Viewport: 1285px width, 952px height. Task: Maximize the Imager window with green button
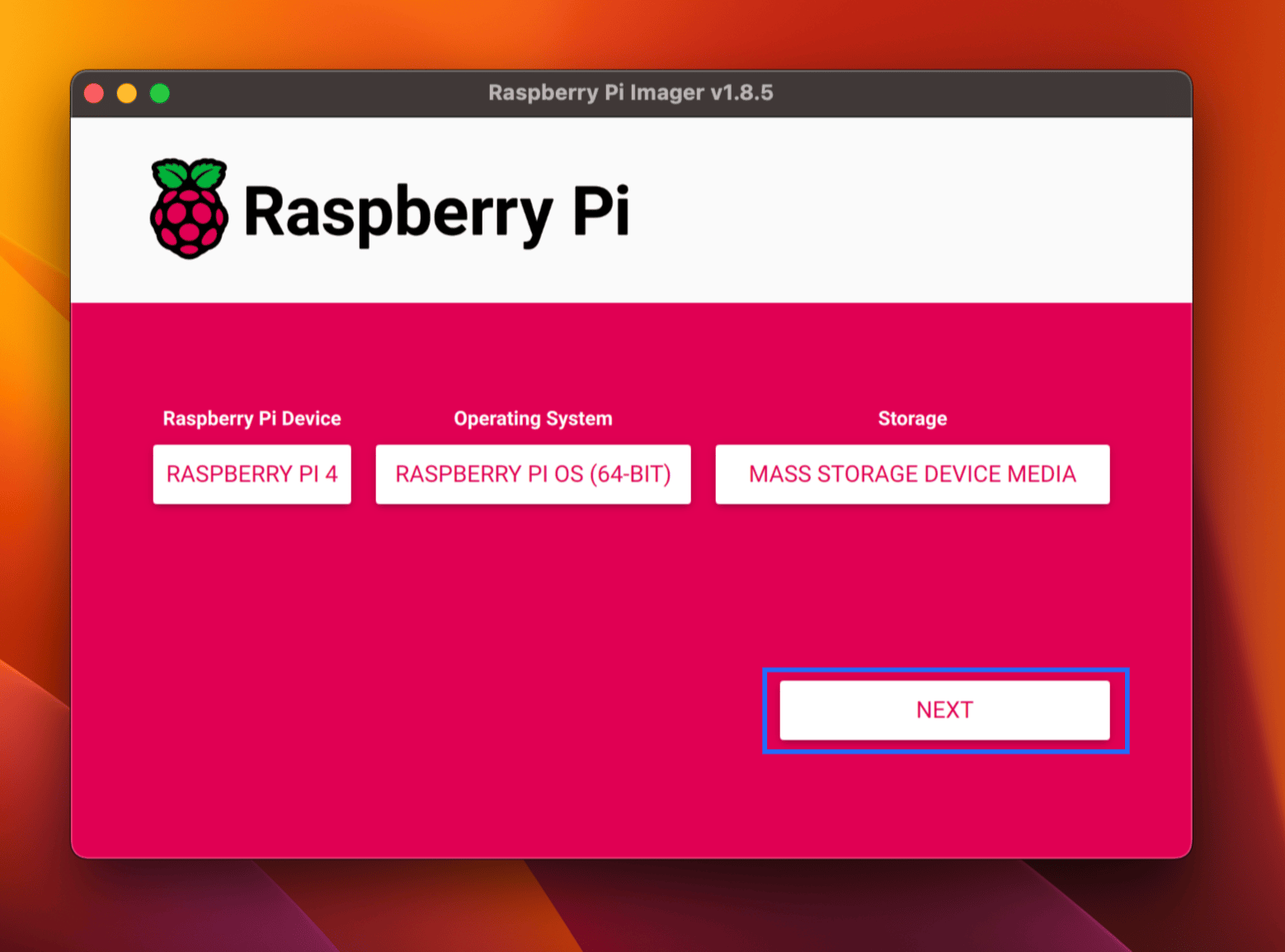pyautogui.click(x=160, y=93)
